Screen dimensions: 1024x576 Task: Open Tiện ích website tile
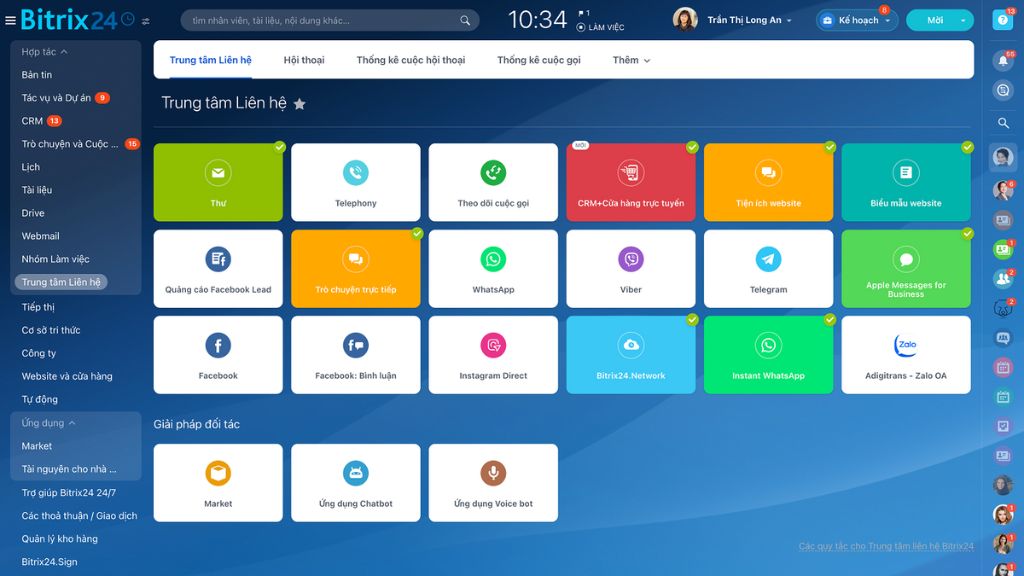769,182
